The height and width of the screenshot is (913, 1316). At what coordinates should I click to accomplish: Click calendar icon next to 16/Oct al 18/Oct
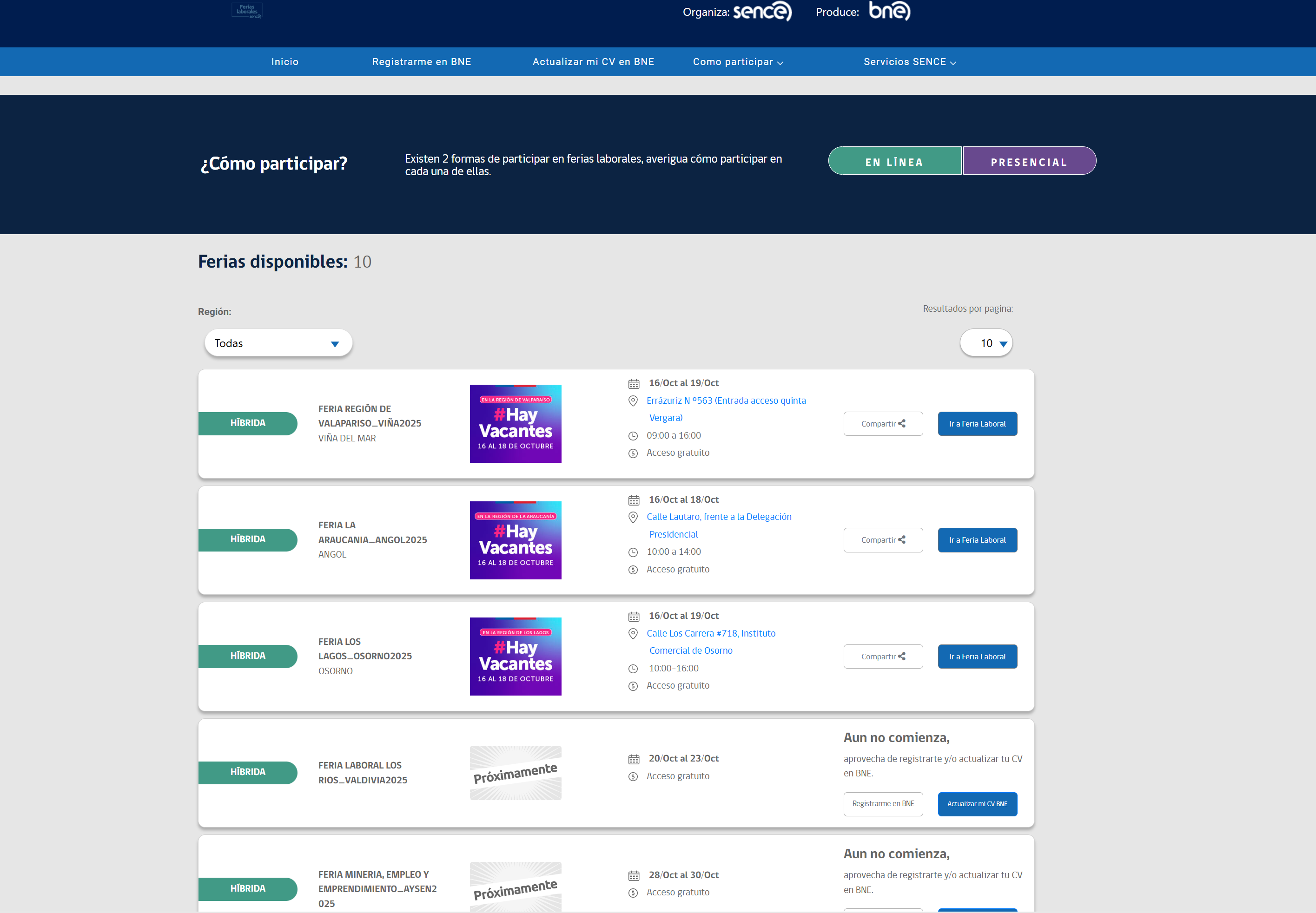(634, 500)
